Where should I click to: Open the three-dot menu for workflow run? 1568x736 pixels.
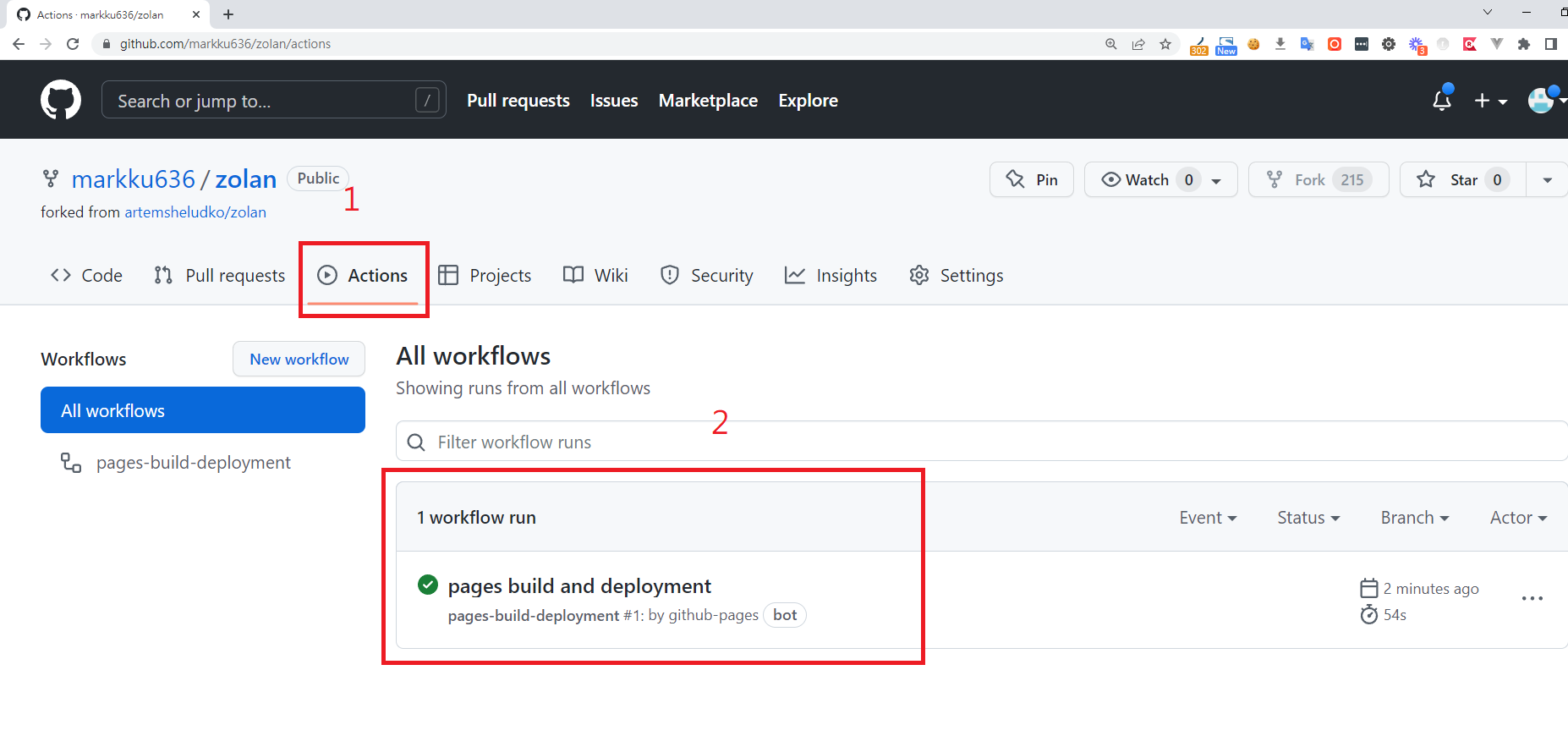(1532, 599)
